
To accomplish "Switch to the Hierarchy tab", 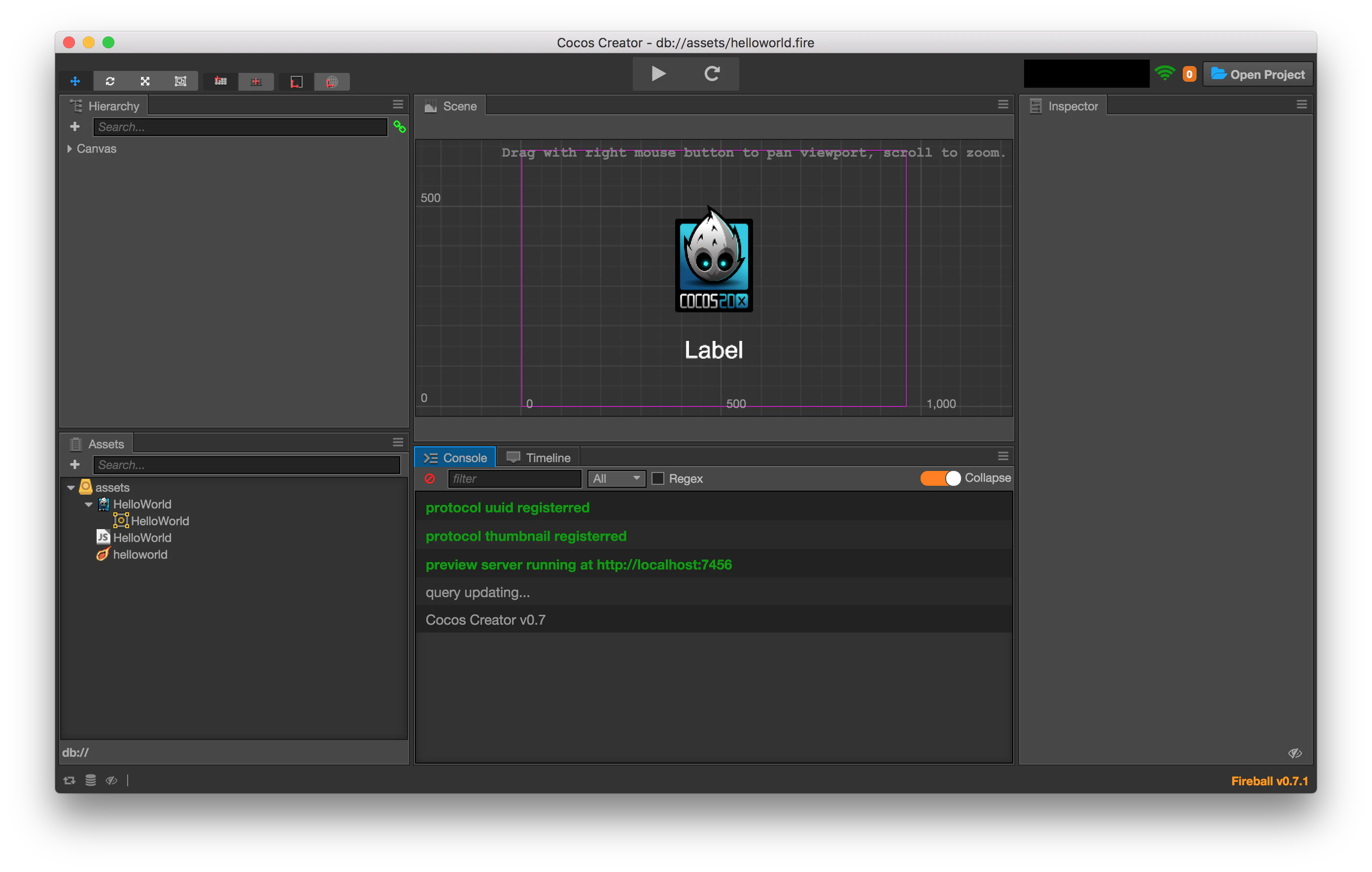I will (104, 106).
